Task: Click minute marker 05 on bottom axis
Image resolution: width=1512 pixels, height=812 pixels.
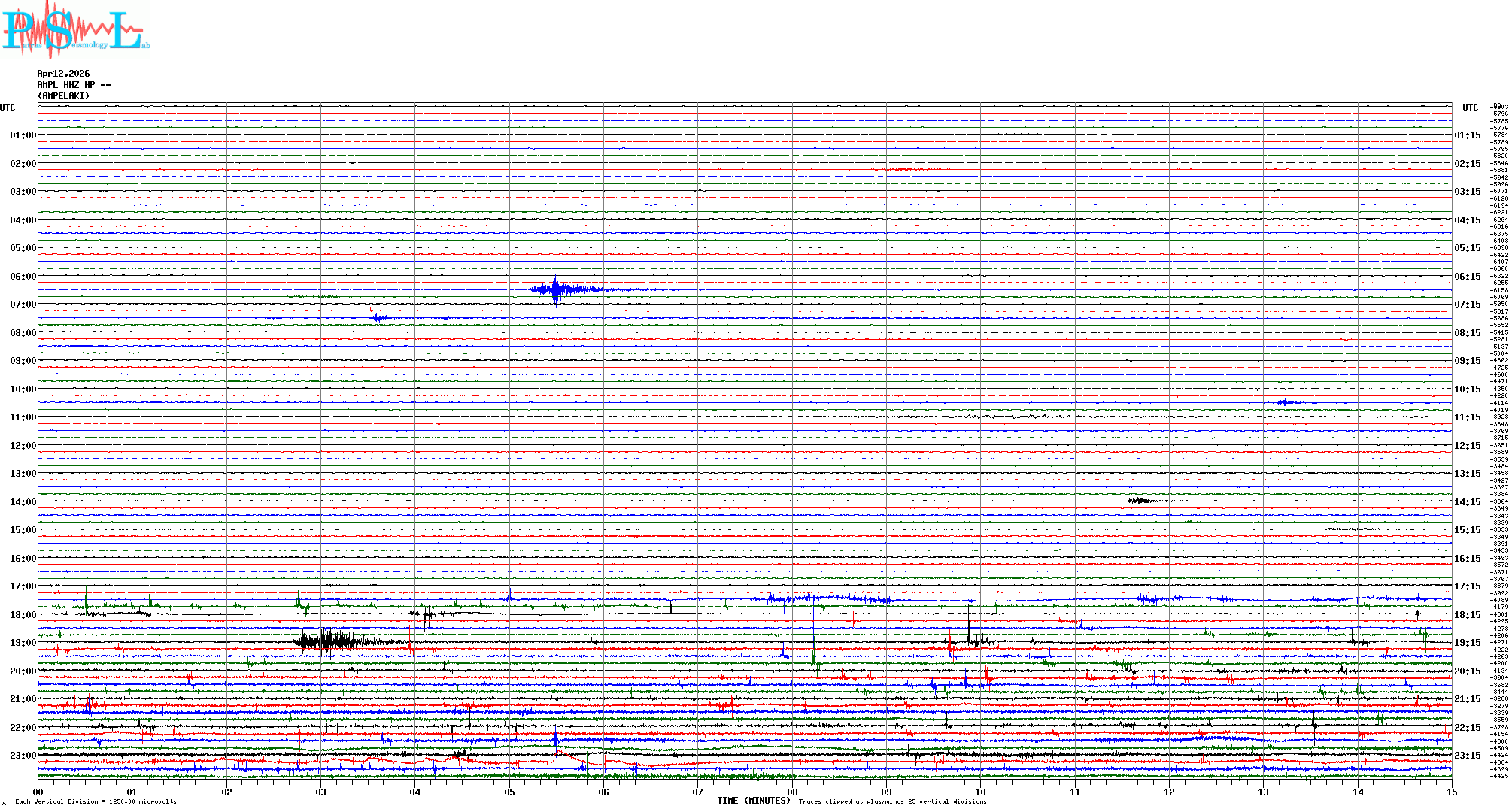Action: pos(509,792)
